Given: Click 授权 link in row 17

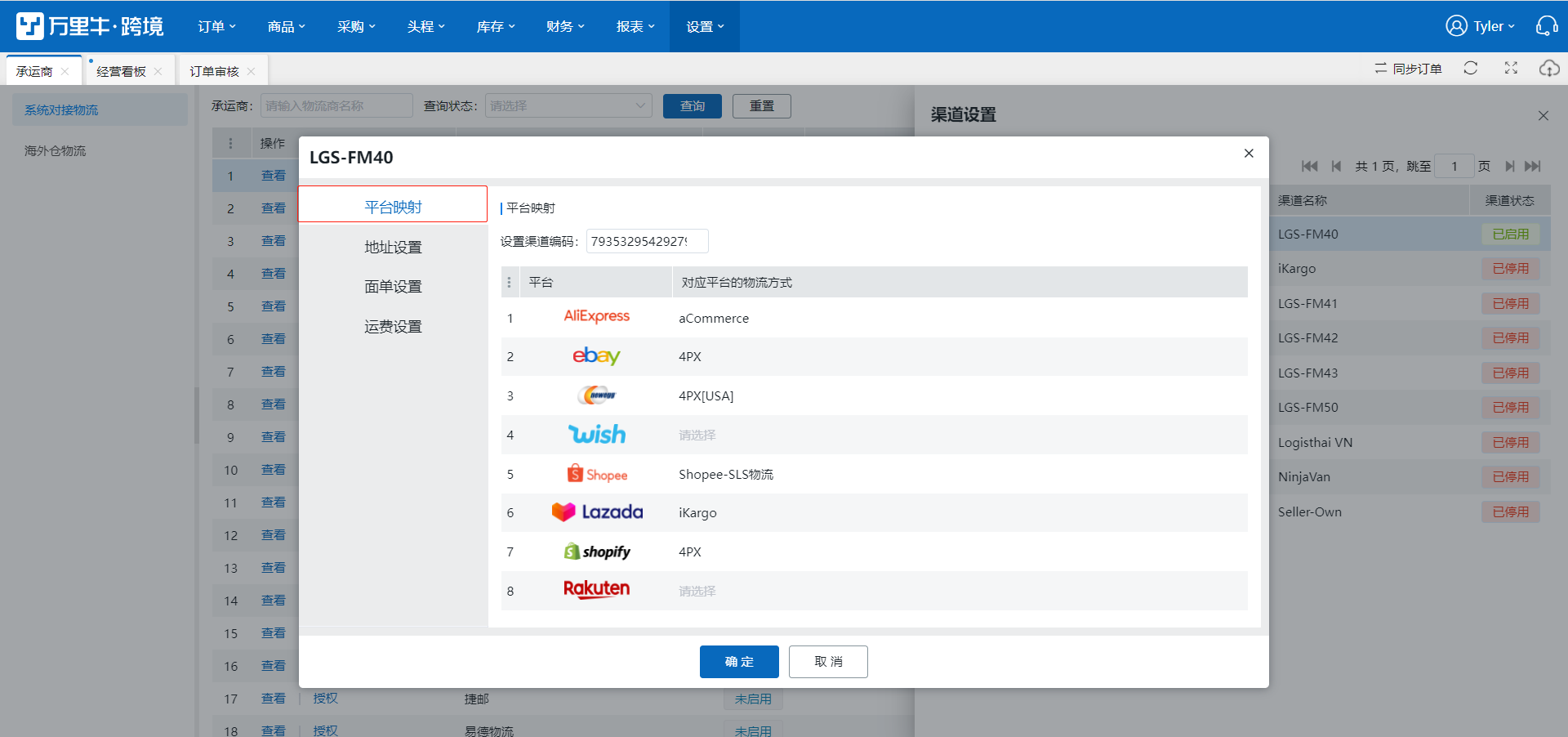Looking at the screenshot, I should pos(325,699).
